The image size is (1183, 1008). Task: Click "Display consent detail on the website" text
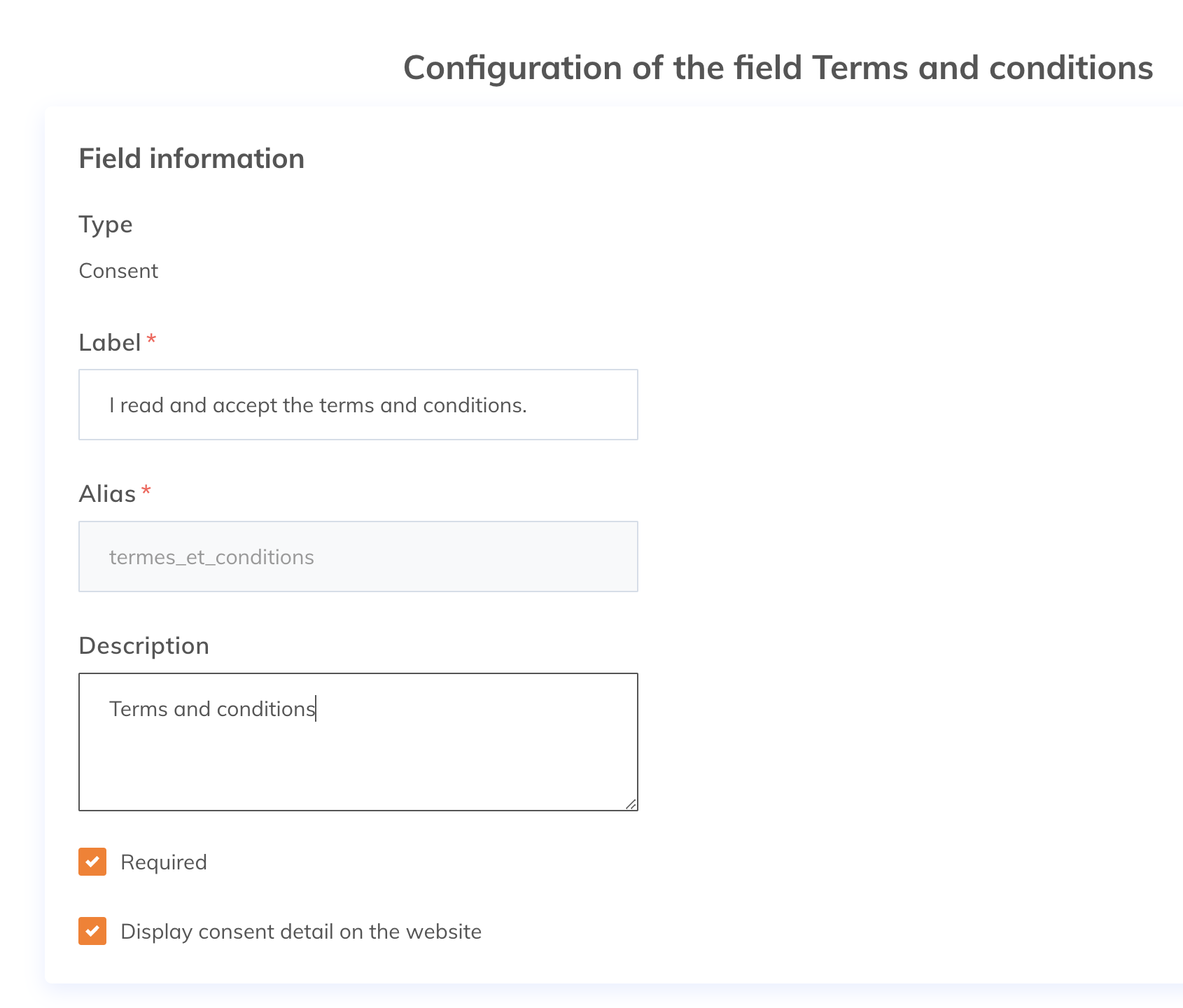(x=301, y=932)
